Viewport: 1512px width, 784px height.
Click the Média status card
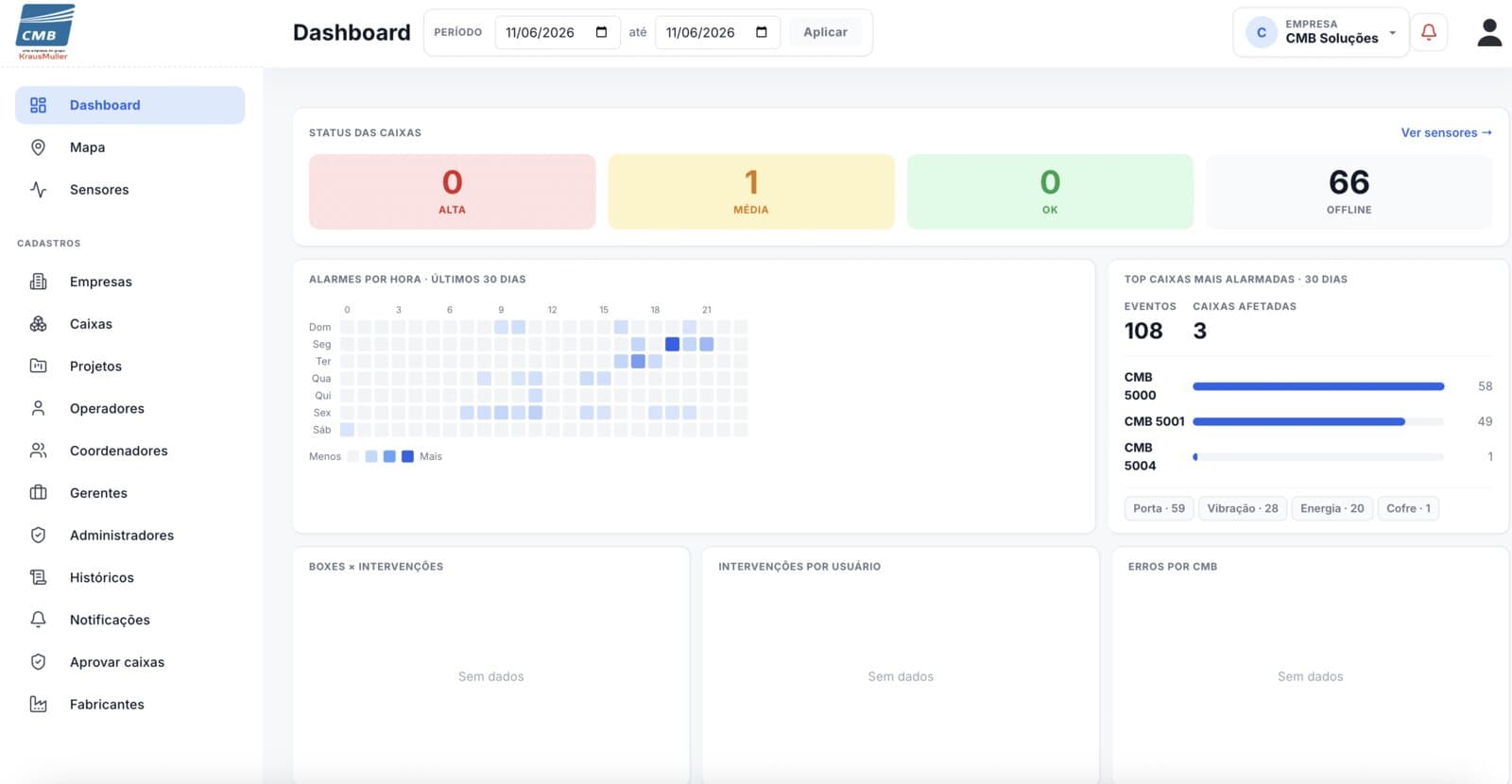[x=751, y=192]
